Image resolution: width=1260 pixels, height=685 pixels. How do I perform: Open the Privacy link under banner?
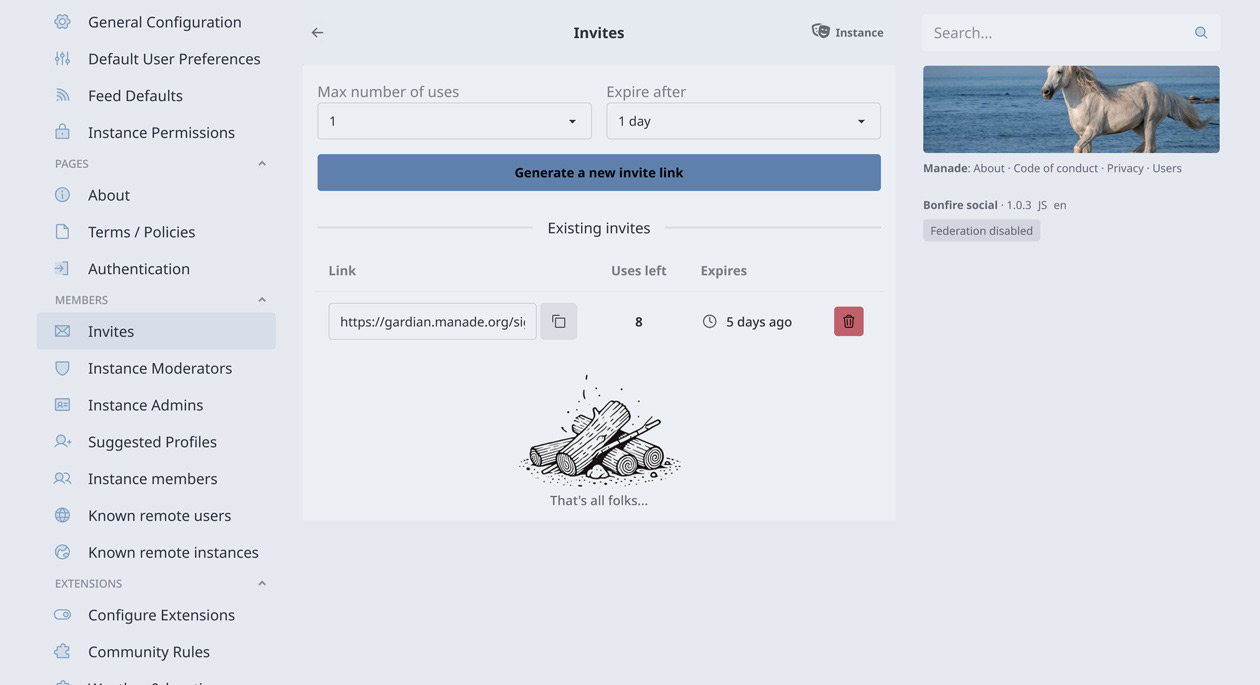pos(1125,168)
